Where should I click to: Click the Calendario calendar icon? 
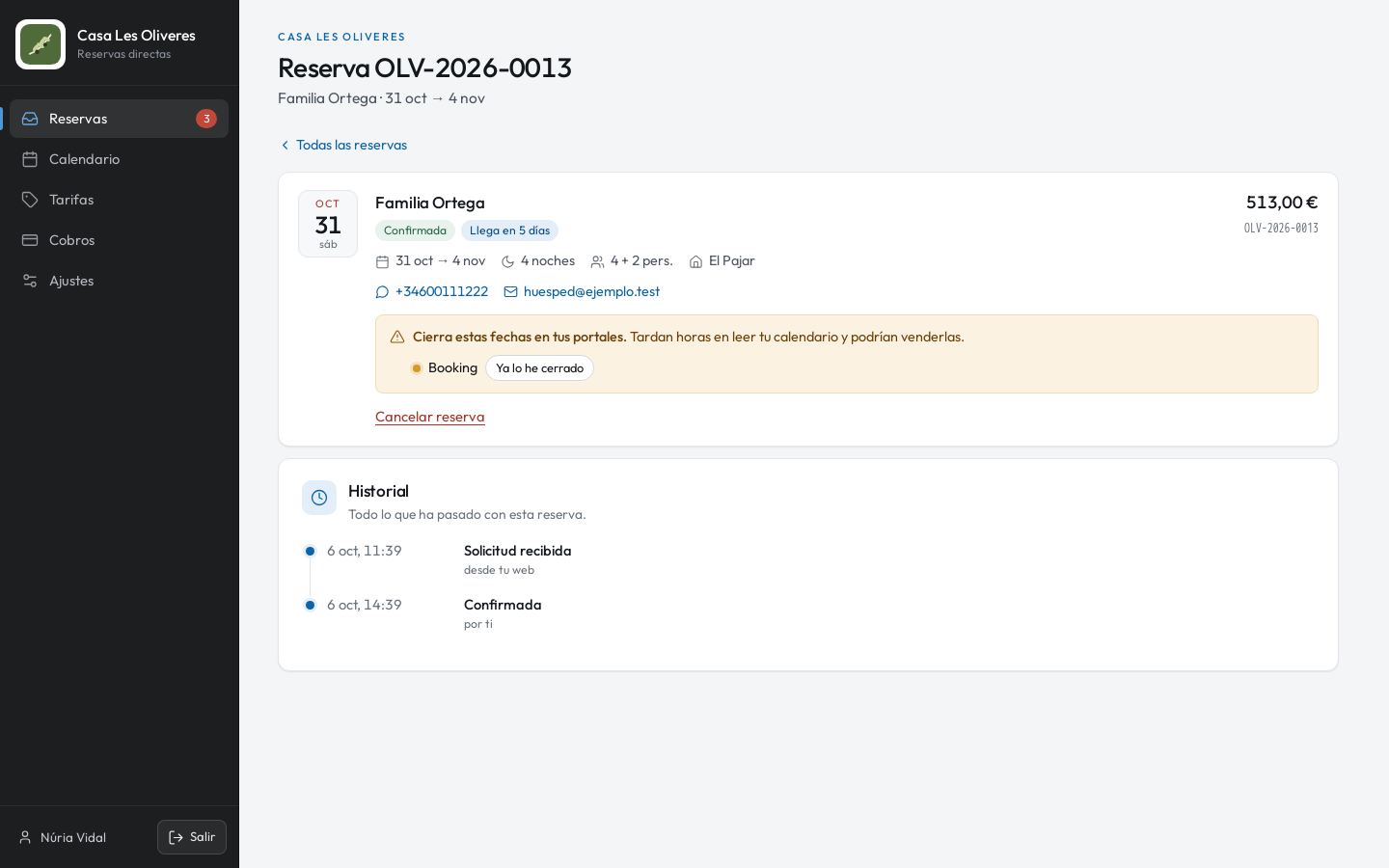coord(30,159)
